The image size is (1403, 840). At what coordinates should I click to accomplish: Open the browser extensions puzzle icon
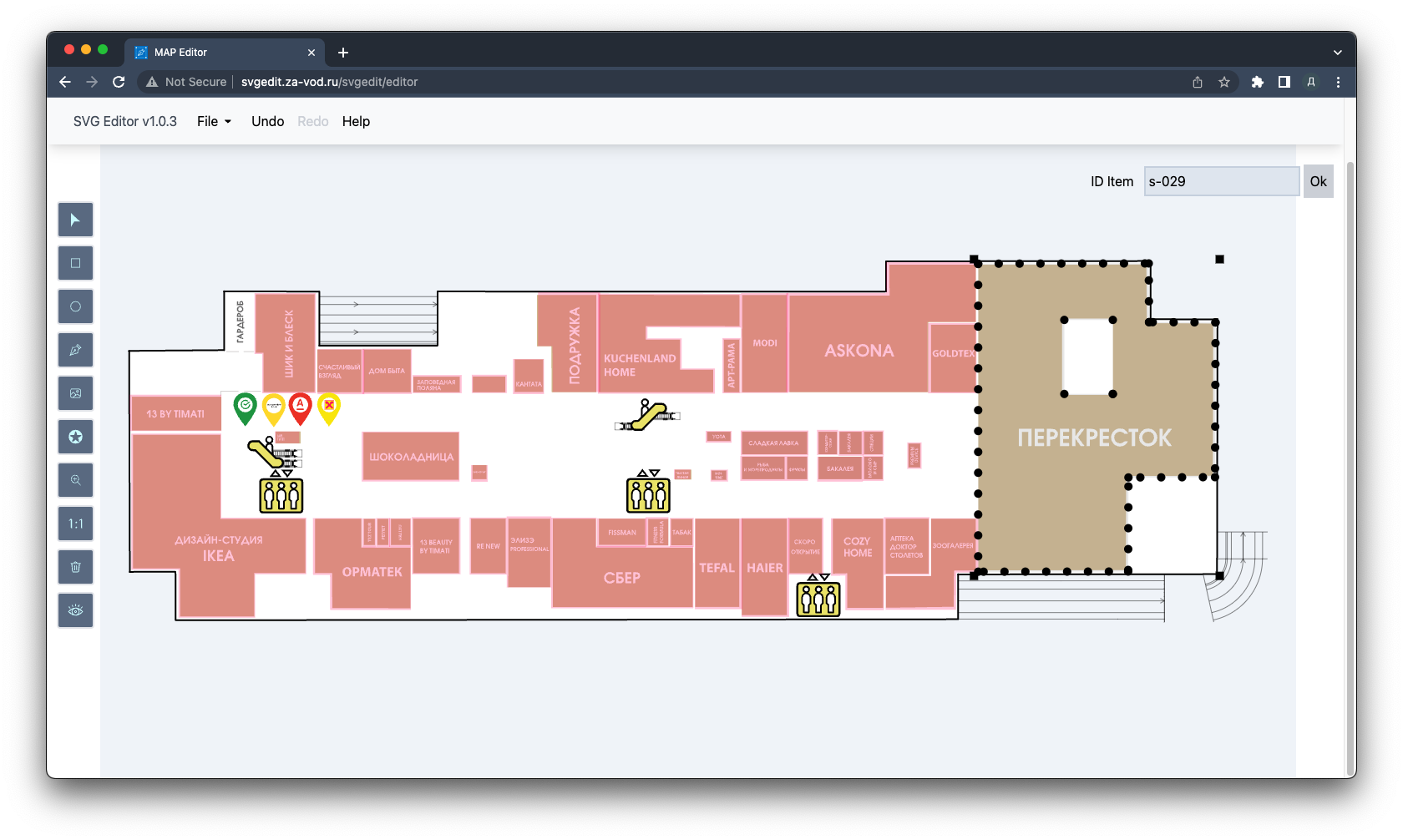coord(1258,82)
